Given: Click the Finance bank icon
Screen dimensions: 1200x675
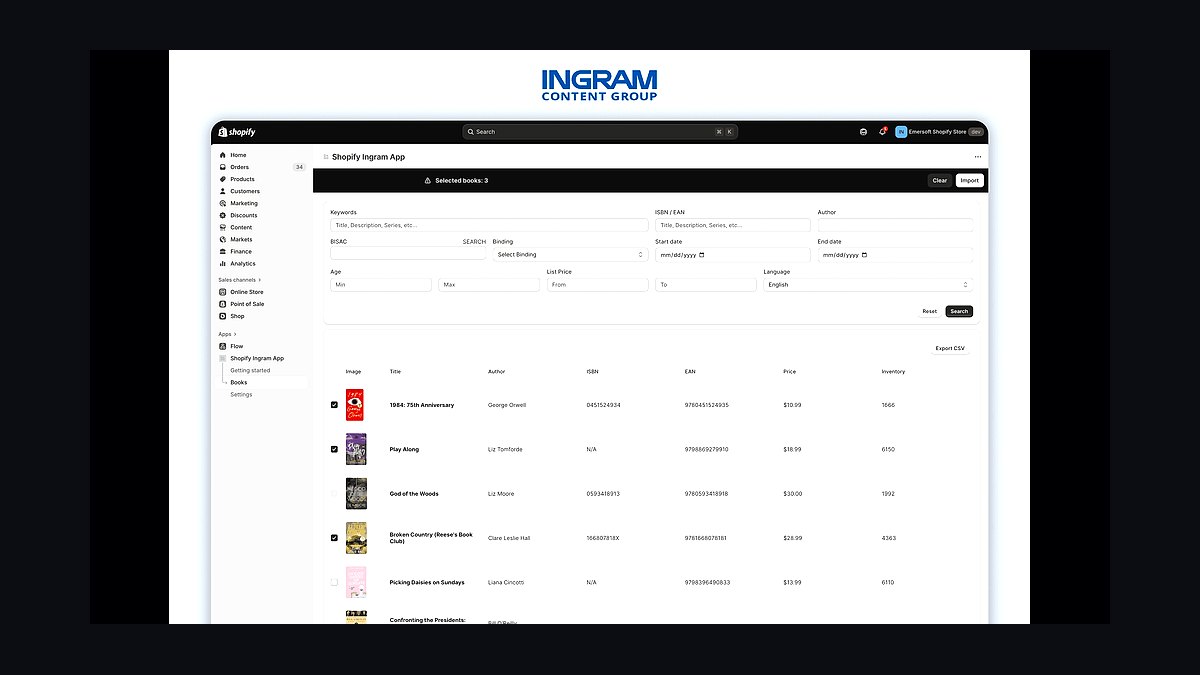Looking at the screenshot, I should tap(222, 251).
